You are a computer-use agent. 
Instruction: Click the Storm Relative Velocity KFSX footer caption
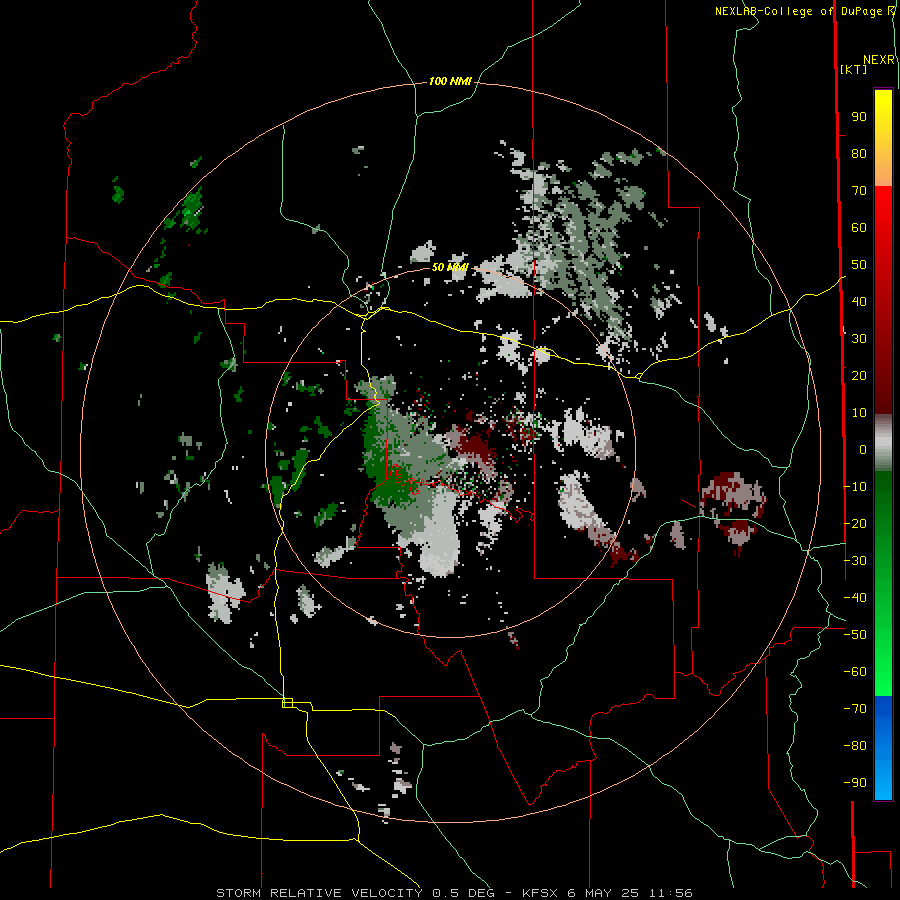pyautogui.click(x=454, y=893)
